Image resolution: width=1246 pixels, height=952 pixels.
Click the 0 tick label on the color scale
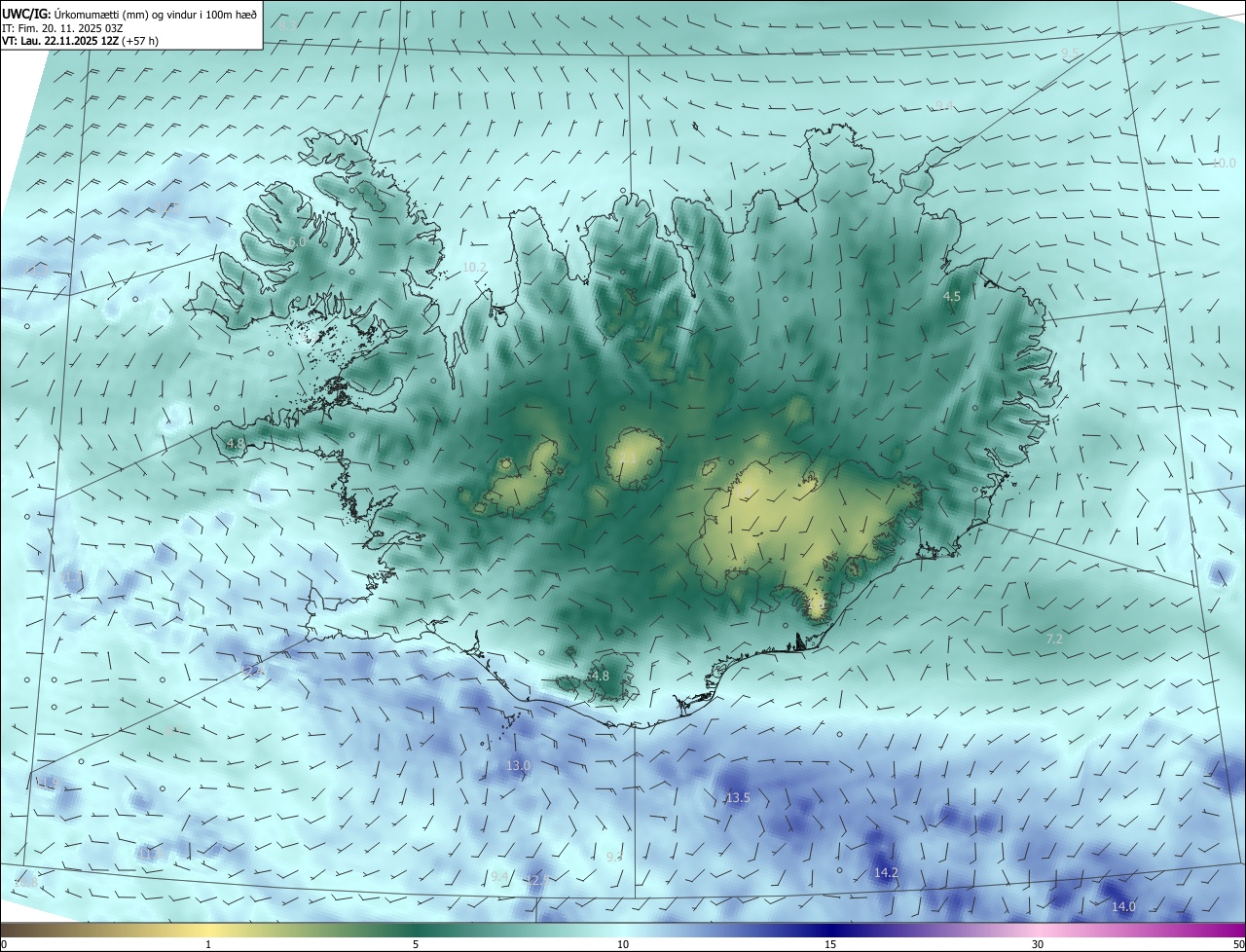(x=4, y=944)
